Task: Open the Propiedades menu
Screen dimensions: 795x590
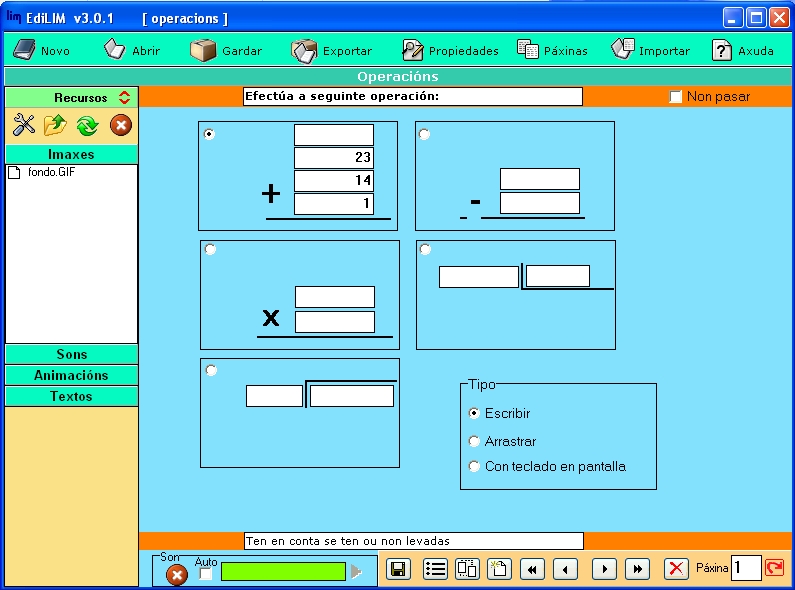Action: (x=450, y=50)
